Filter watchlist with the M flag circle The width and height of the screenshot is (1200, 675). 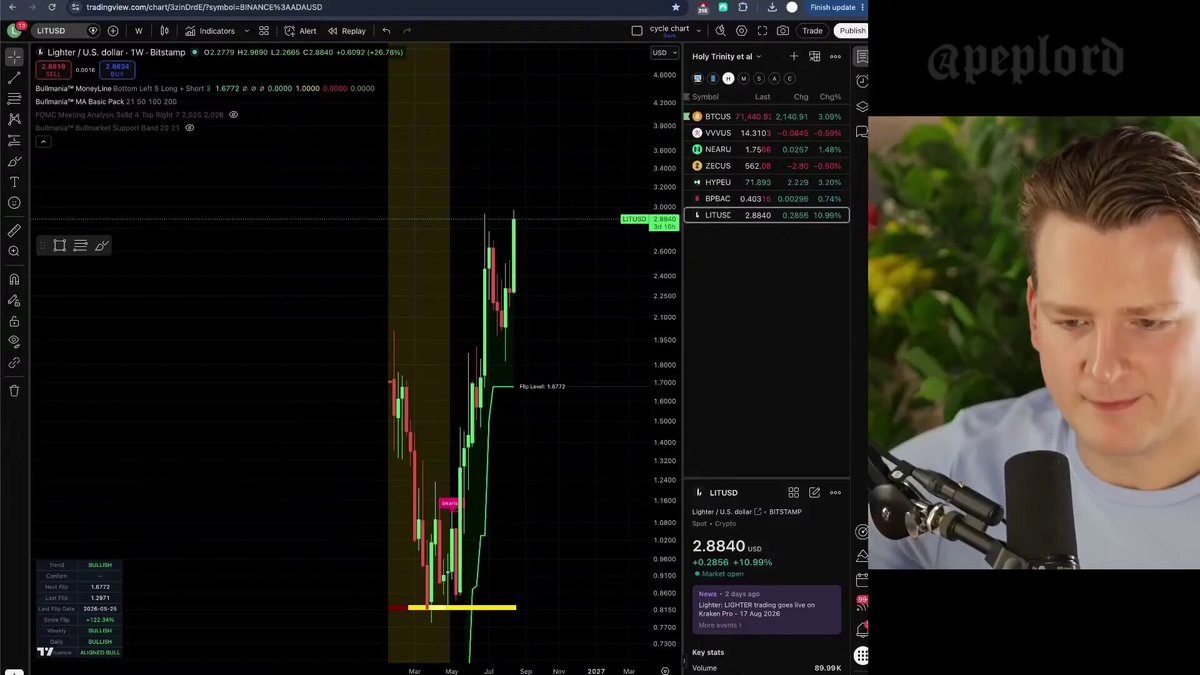point(743,78)
